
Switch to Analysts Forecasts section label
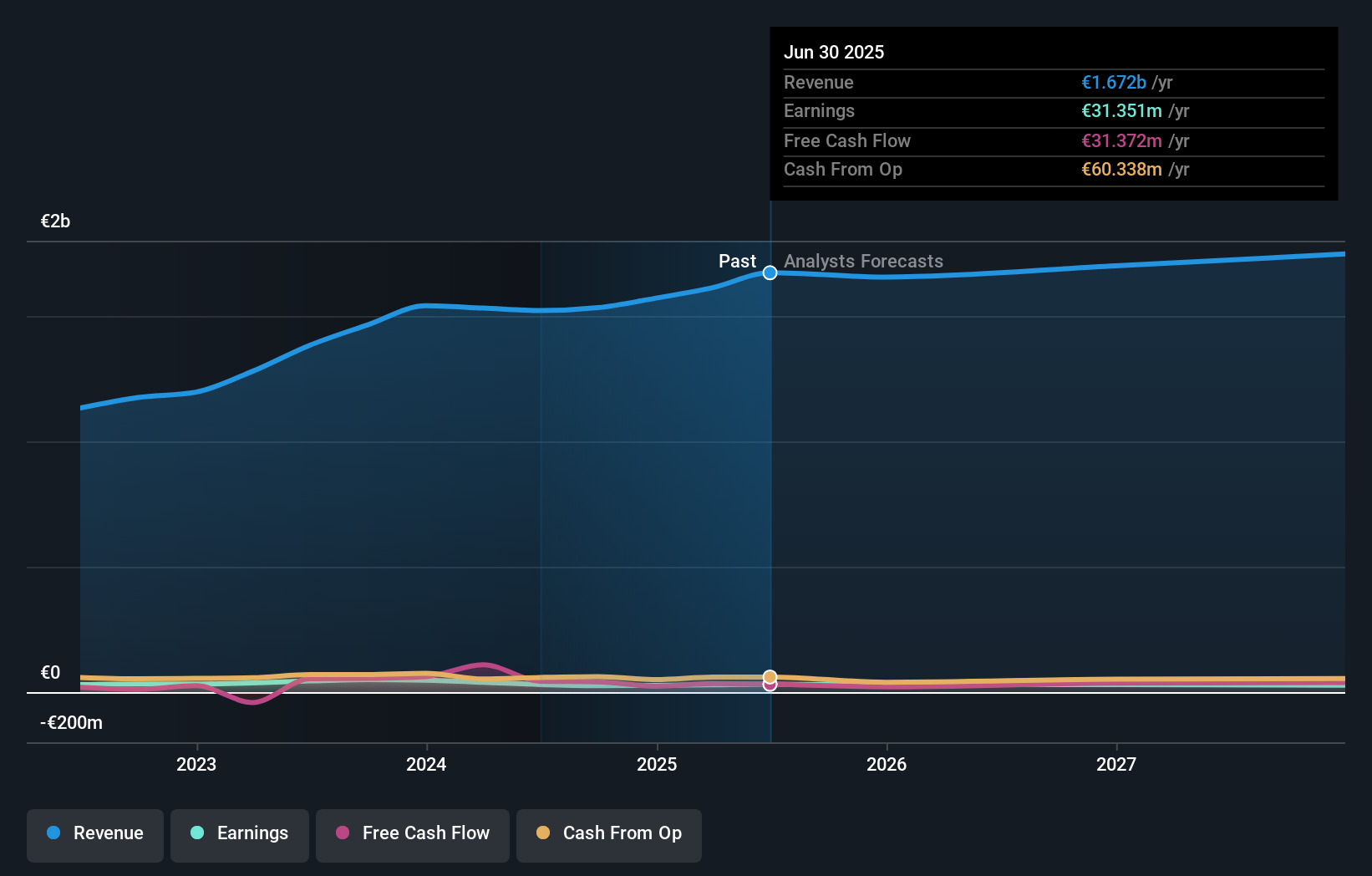point(863,261)
